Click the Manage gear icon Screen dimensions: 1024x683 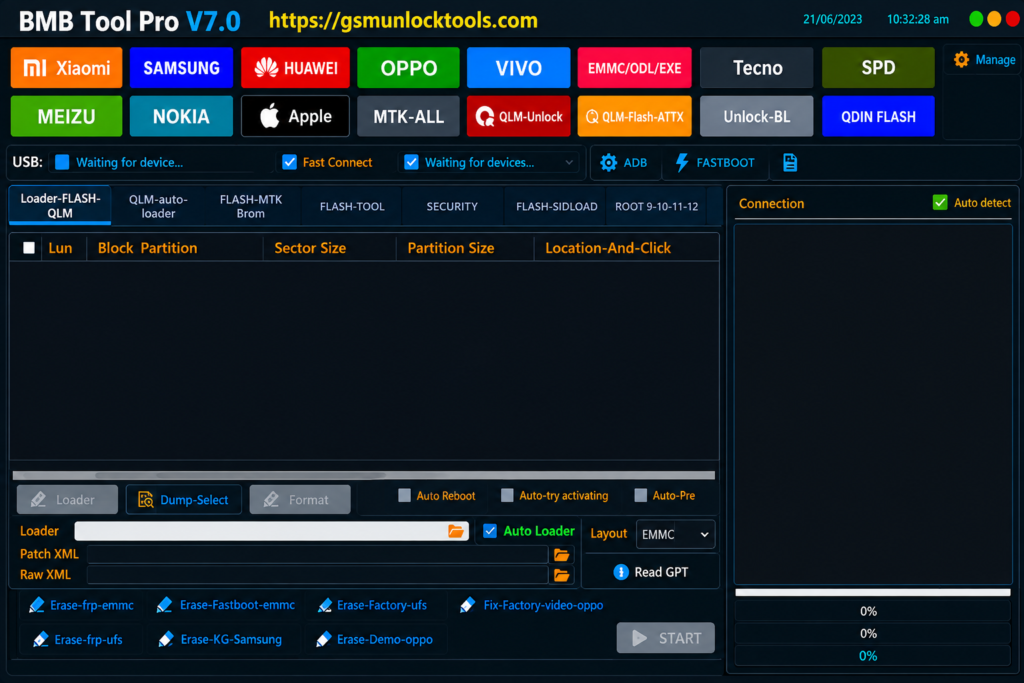pos(961,59)
